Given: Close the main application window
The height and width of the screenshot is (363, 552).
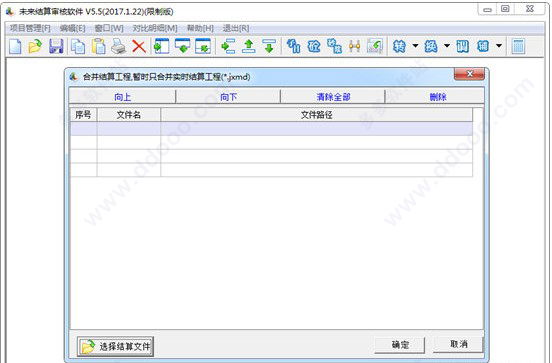Looking at the screenshot, I should (x=530, y=9).
